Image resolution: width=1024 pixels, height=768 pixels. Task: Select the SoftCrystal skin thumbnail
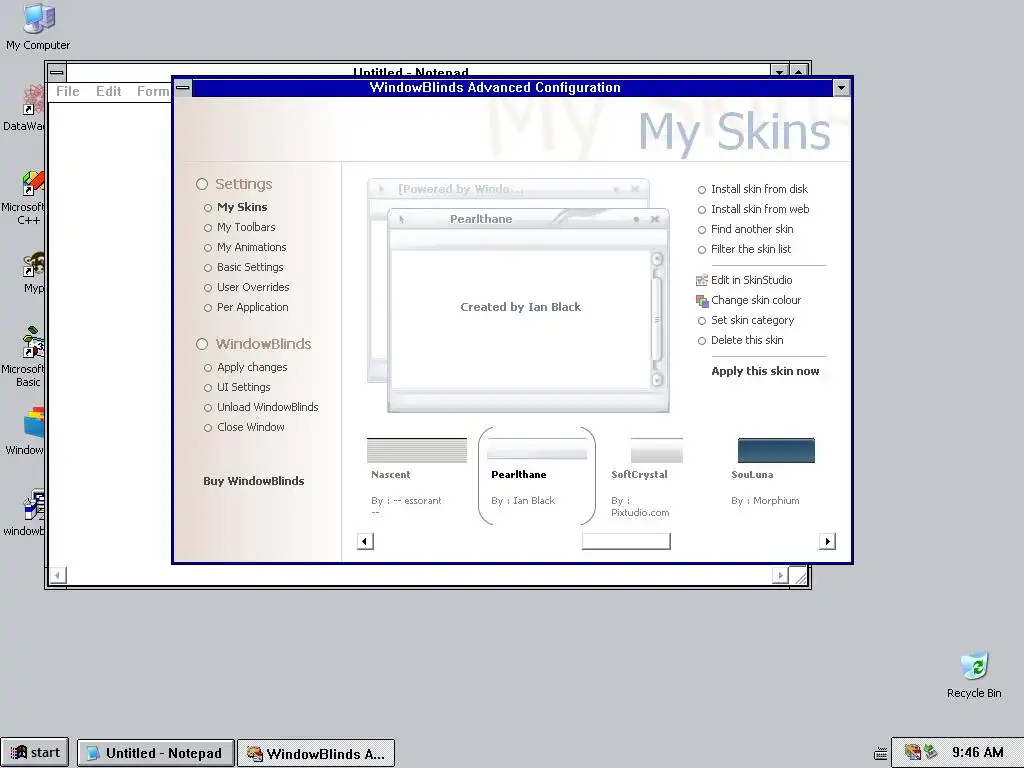click(656, 450)
